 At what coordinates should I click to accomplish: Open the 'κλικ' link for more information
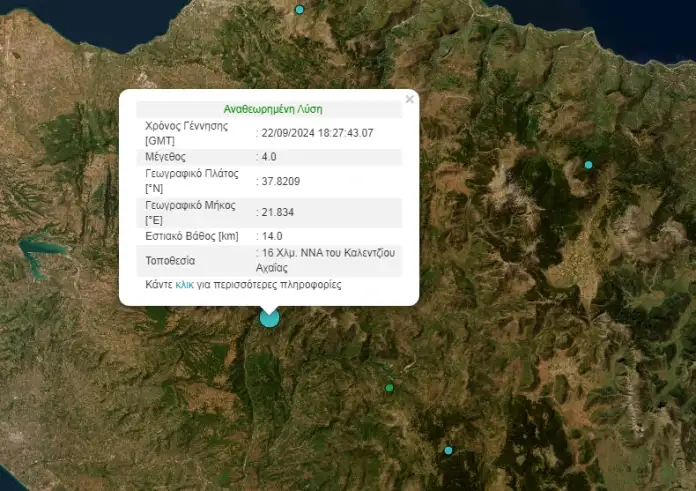pos(184,285)
